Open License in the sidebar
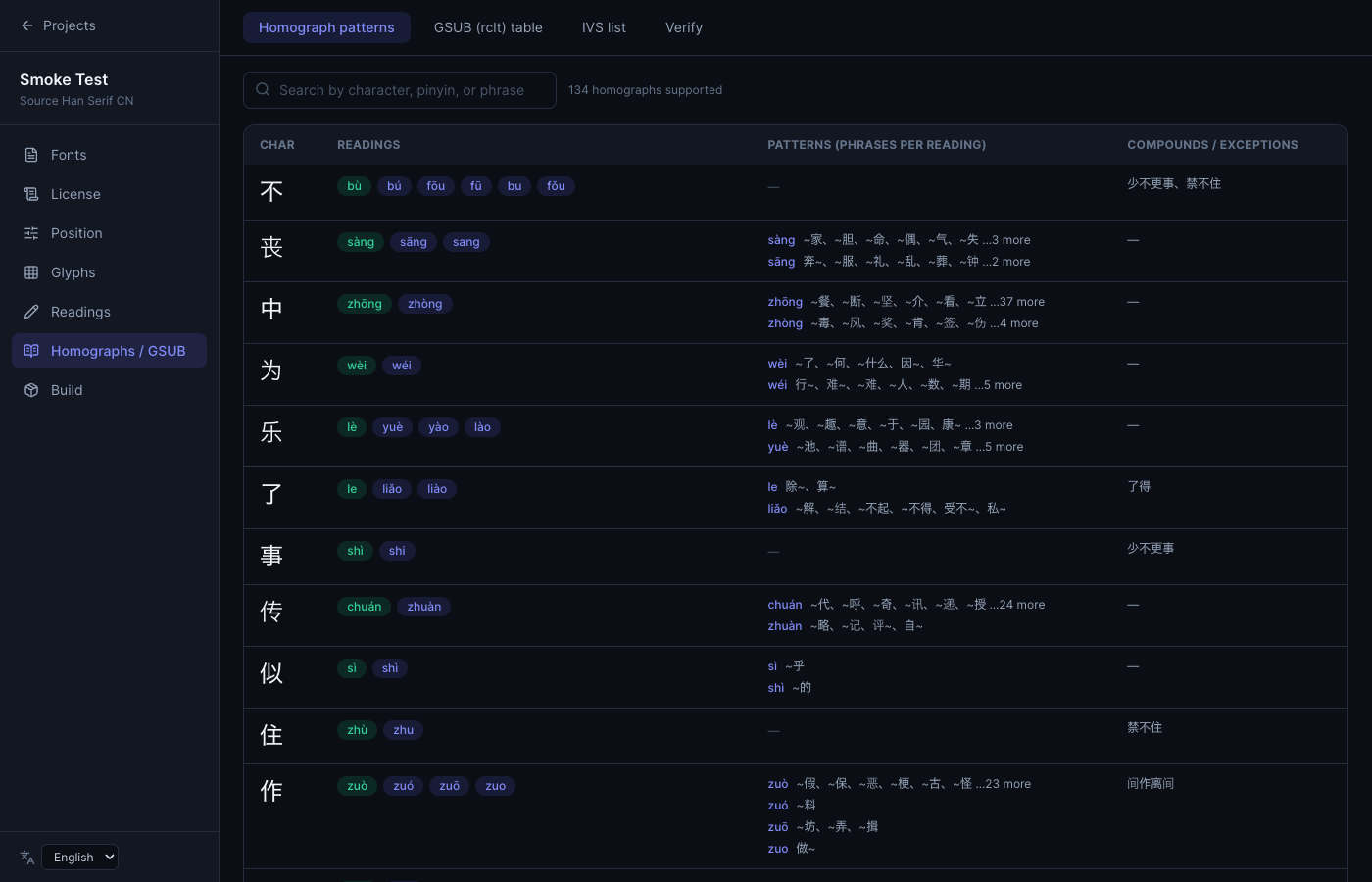Screen dimensions: 1372x882 pos(109,194)
